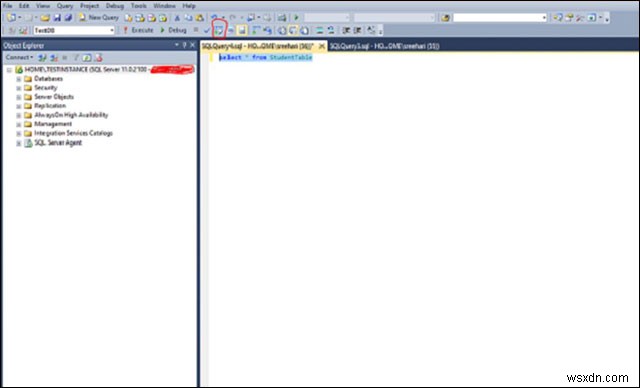This screenshot has width=640, height=388.
Task: Select Integration Services Catalogs tree item
Action: (x=73, y=133)
